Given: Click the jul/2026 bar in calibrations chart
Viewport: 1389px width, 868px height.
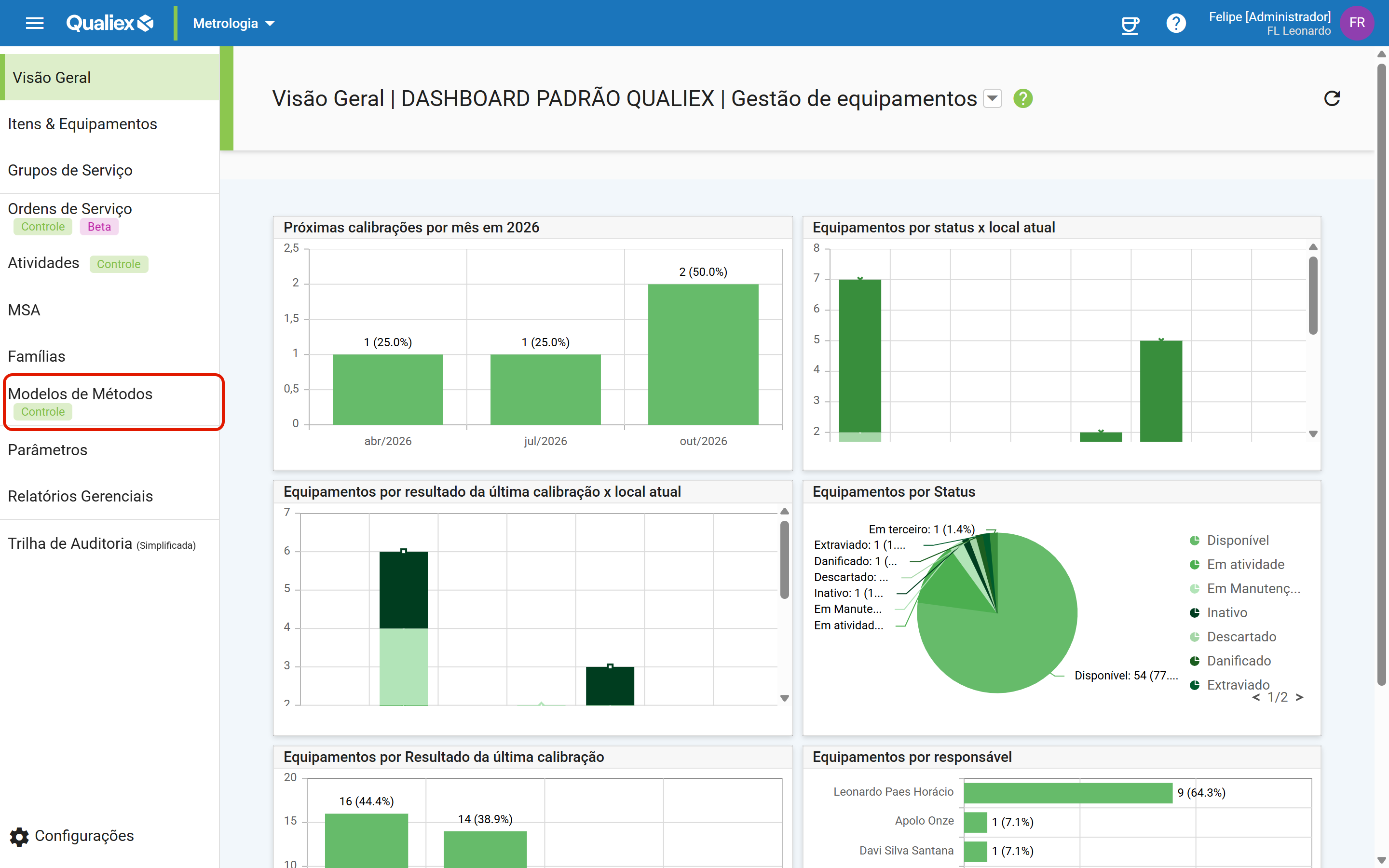Looking at the screenshot, I should pyautogui.click(x=545, y=389).
